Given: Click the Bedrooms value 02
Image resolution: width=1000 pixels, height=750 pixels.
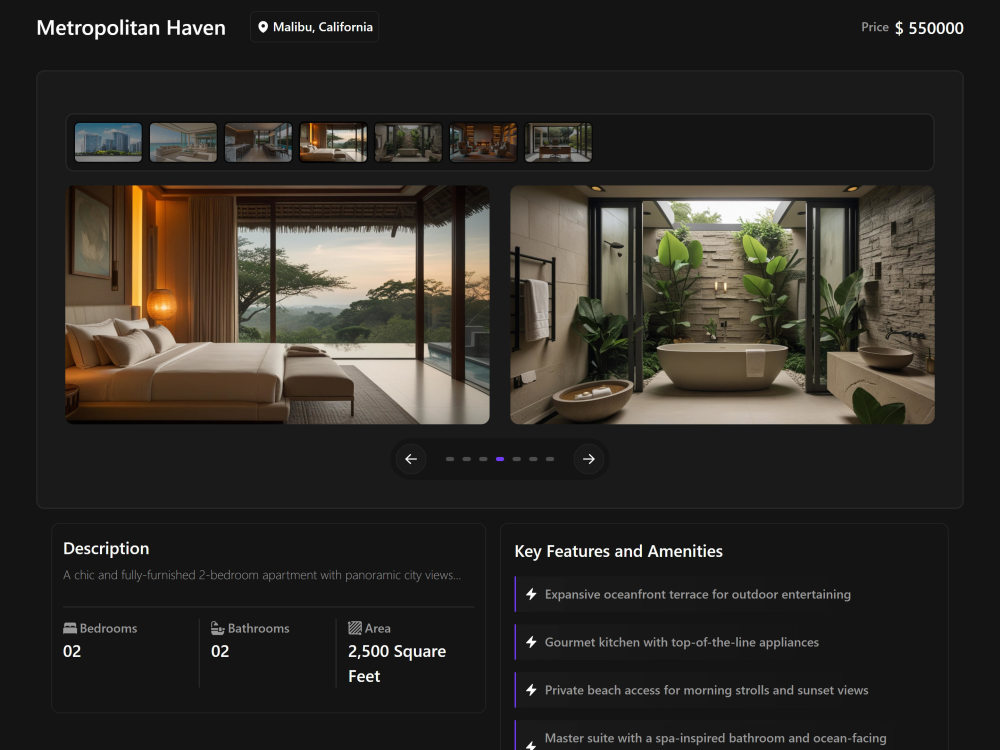Looking at the screenshot, I should tap(72, 651).
